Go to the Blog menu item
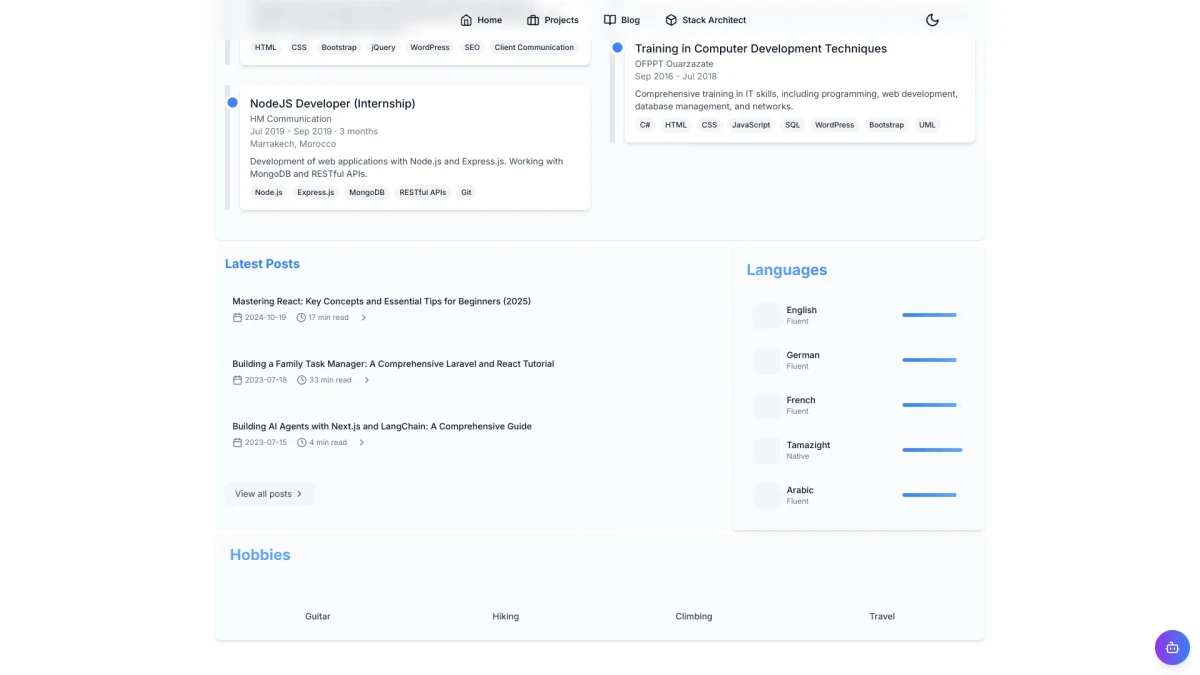1200x675 pixels. click(630, 20)
